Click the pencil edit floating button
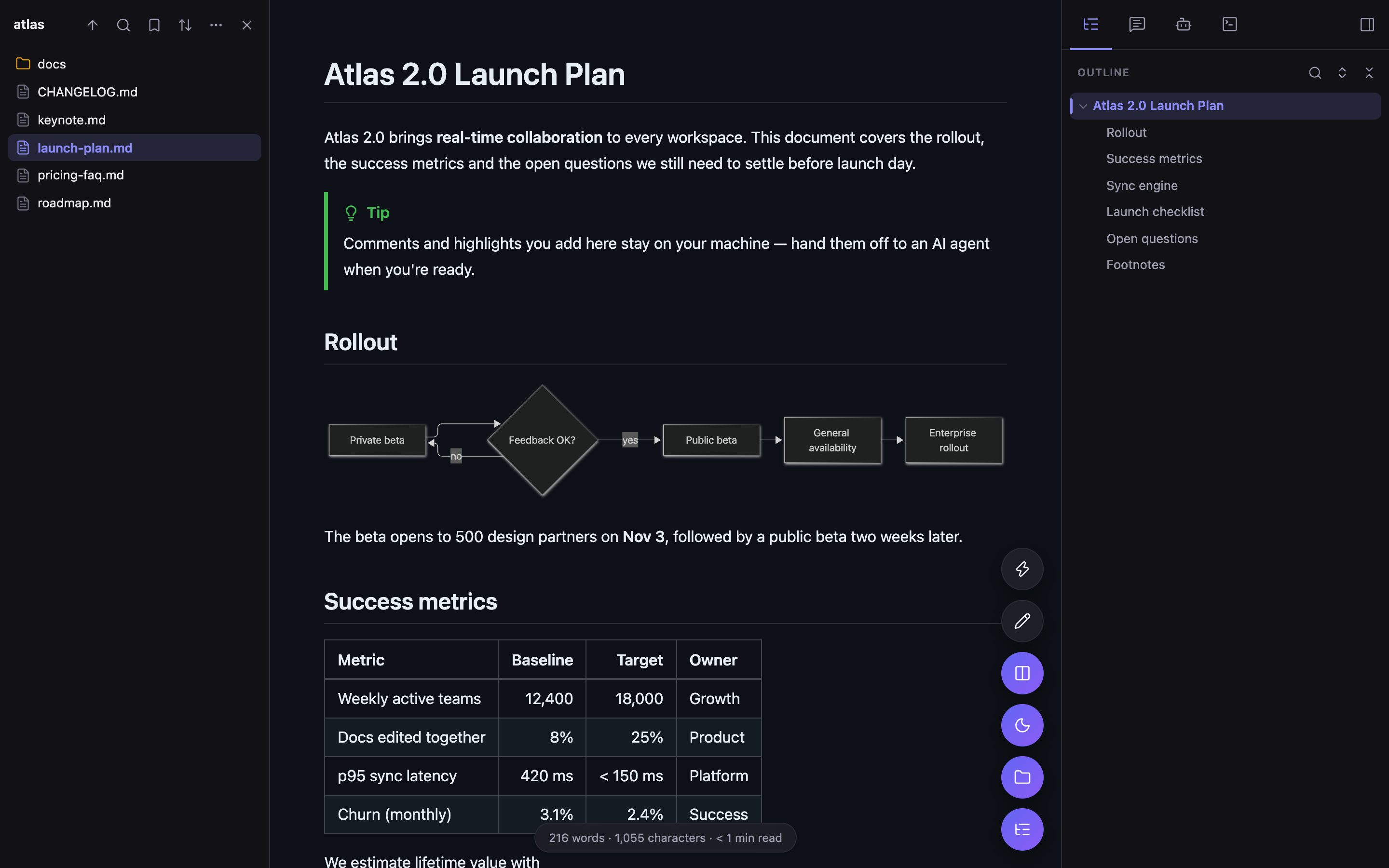The width and height of the screenshot is (1389, 868). (x=1022, y=621)
